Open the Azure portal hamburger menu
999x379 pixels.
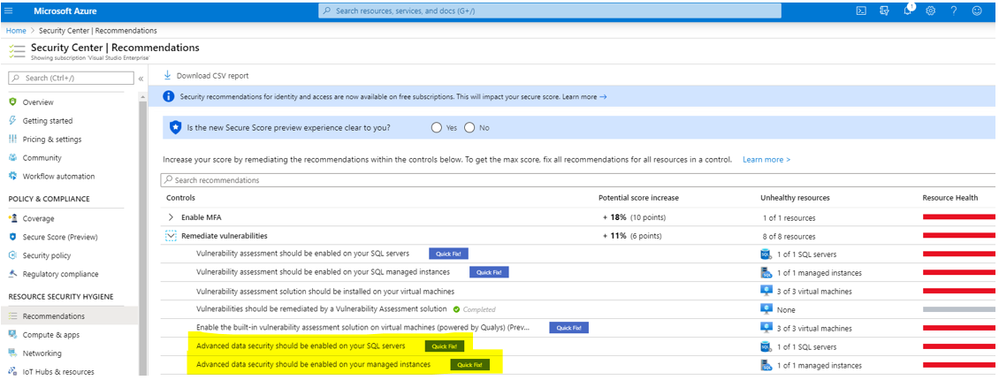coord(8,11)
